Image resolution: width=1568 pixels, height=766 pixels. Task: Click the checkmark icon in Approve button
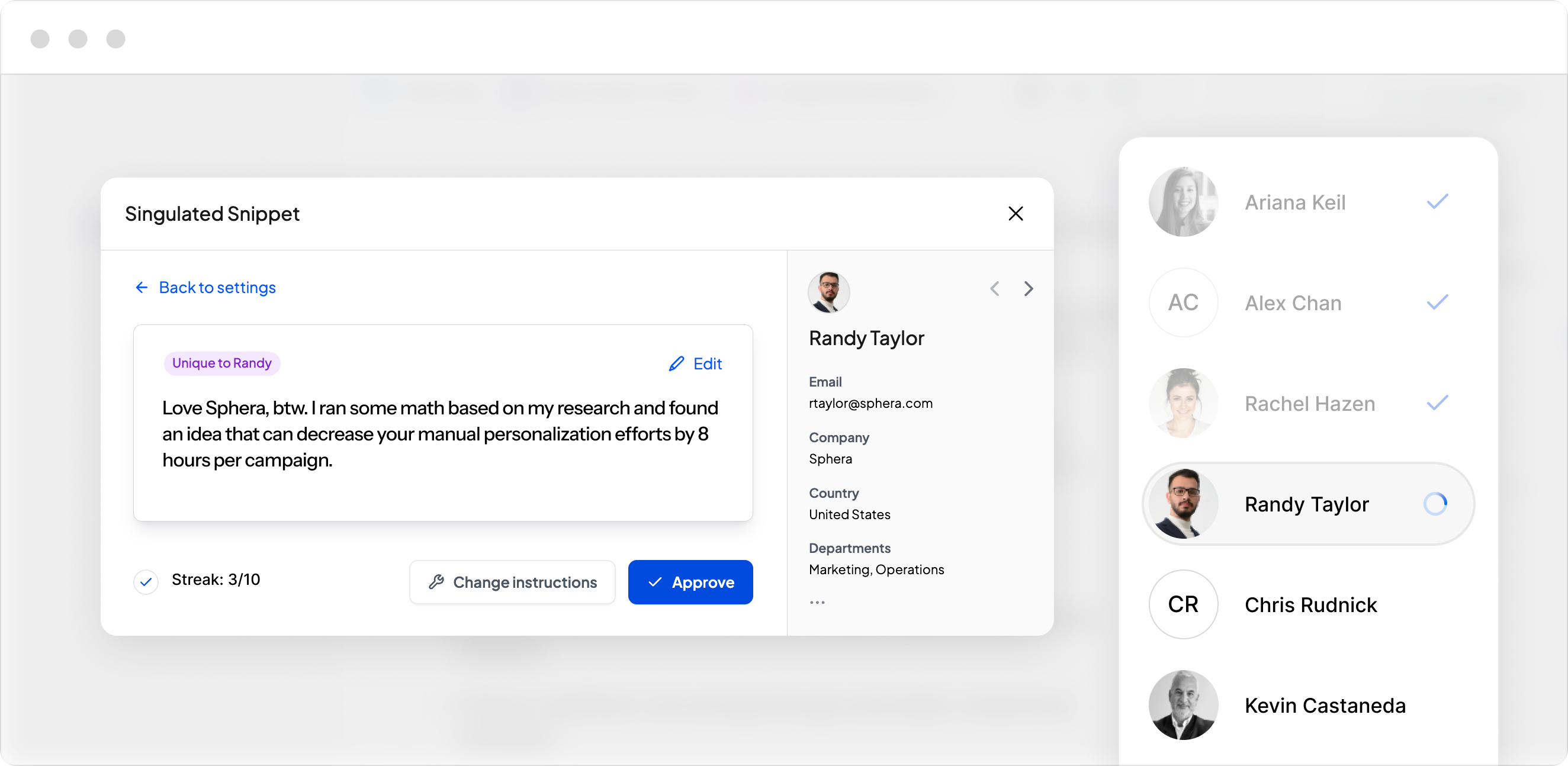pos(655,582)
